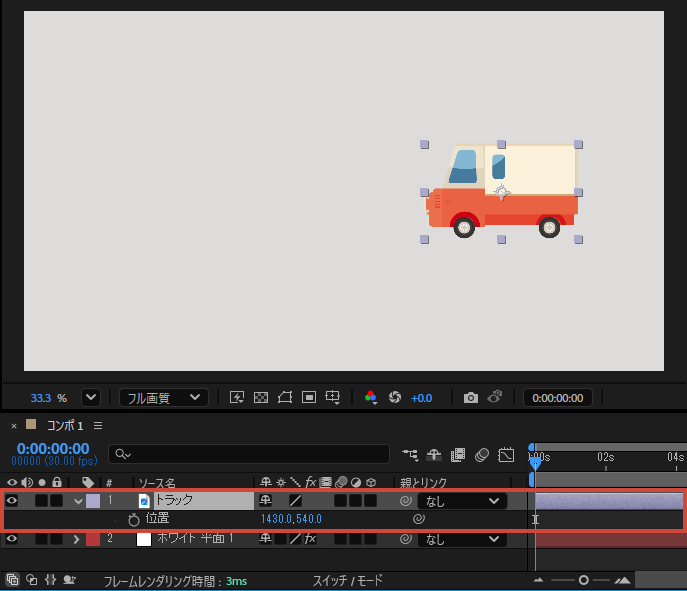Click the solo column header dot

pyautogui.click(x=42, y=482)
